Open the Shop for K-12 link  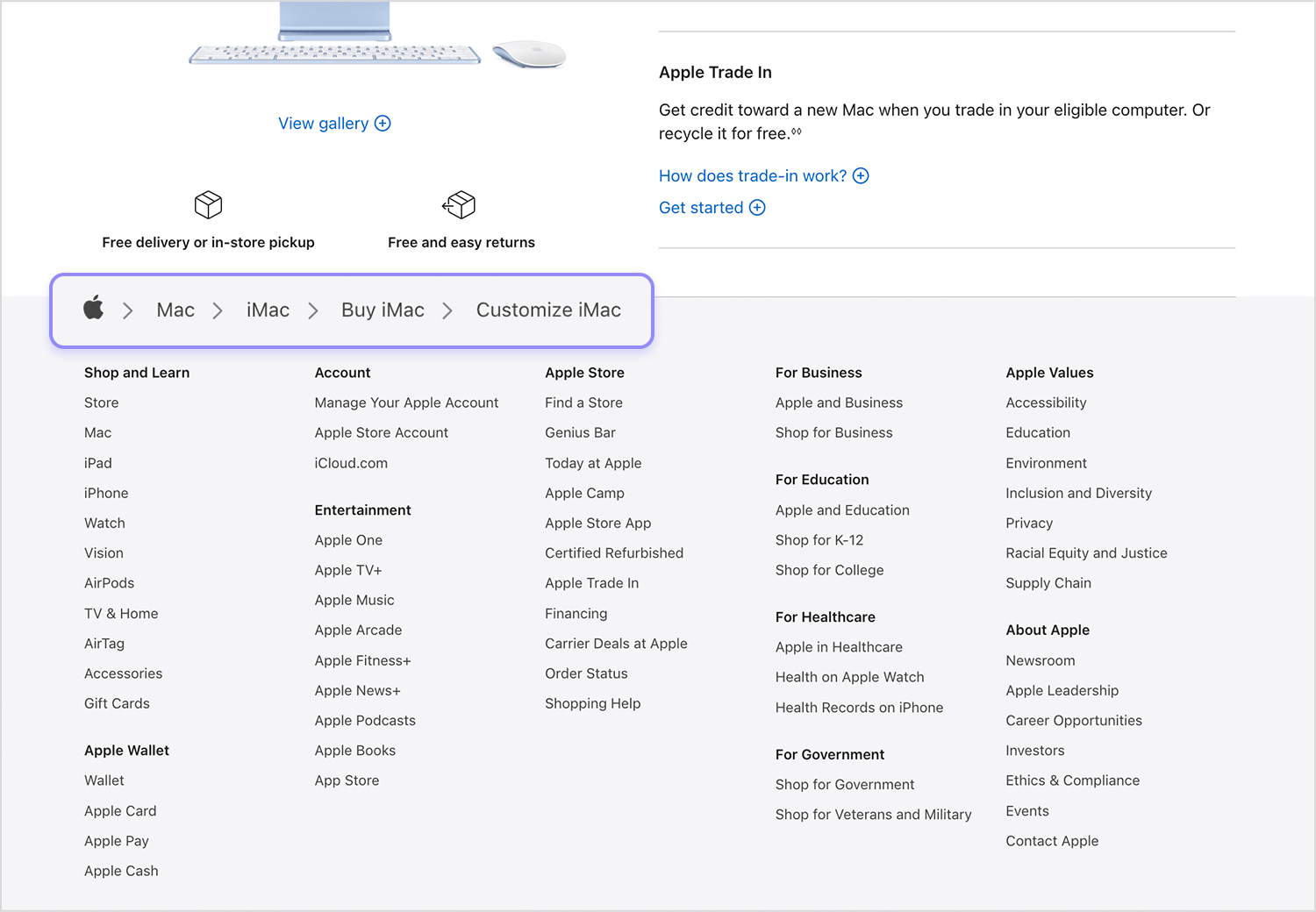point(819,540)
